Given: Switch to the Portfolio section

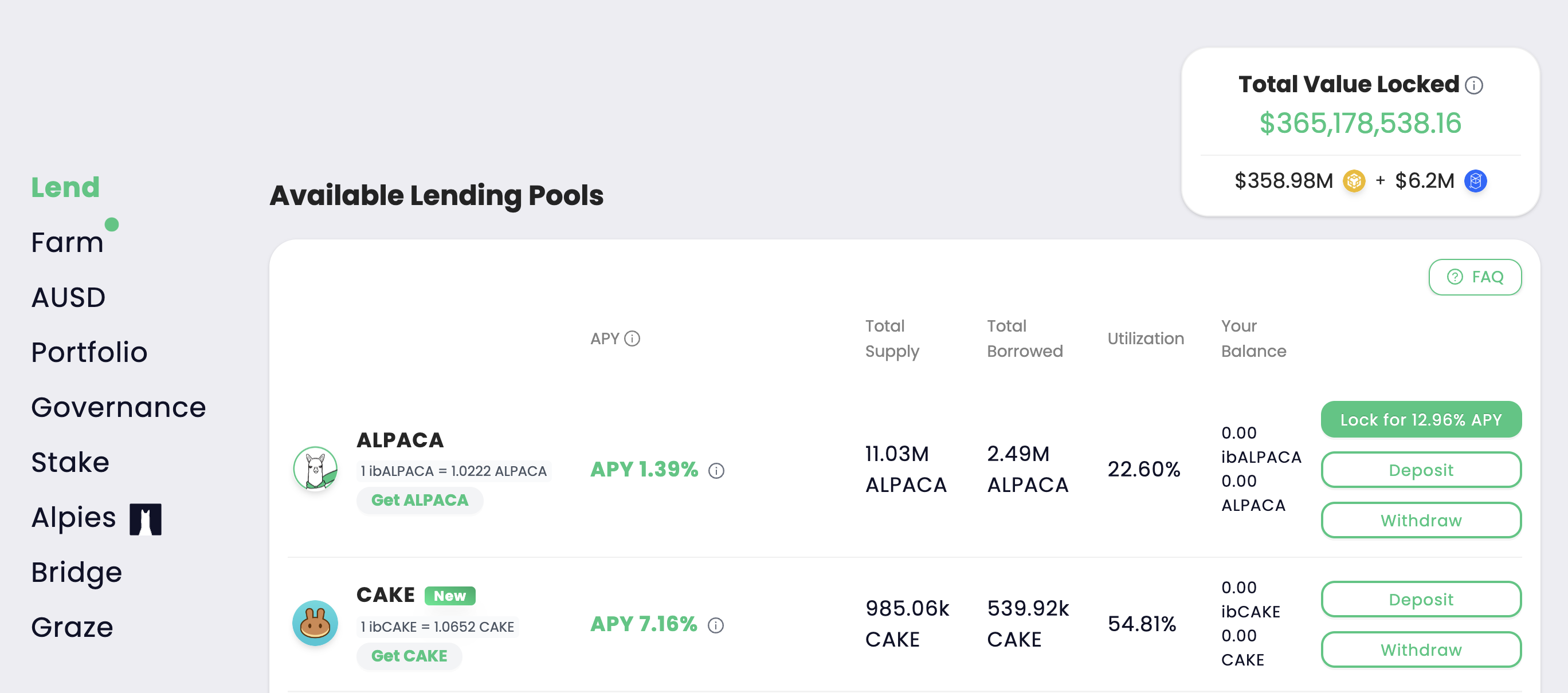Looking at the screenshot, I should point(89,352).
